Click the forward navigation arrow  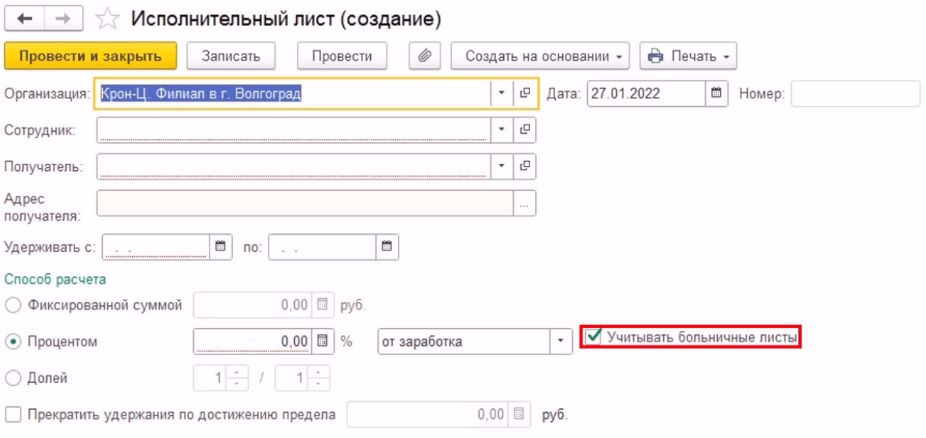coord(62,19)
